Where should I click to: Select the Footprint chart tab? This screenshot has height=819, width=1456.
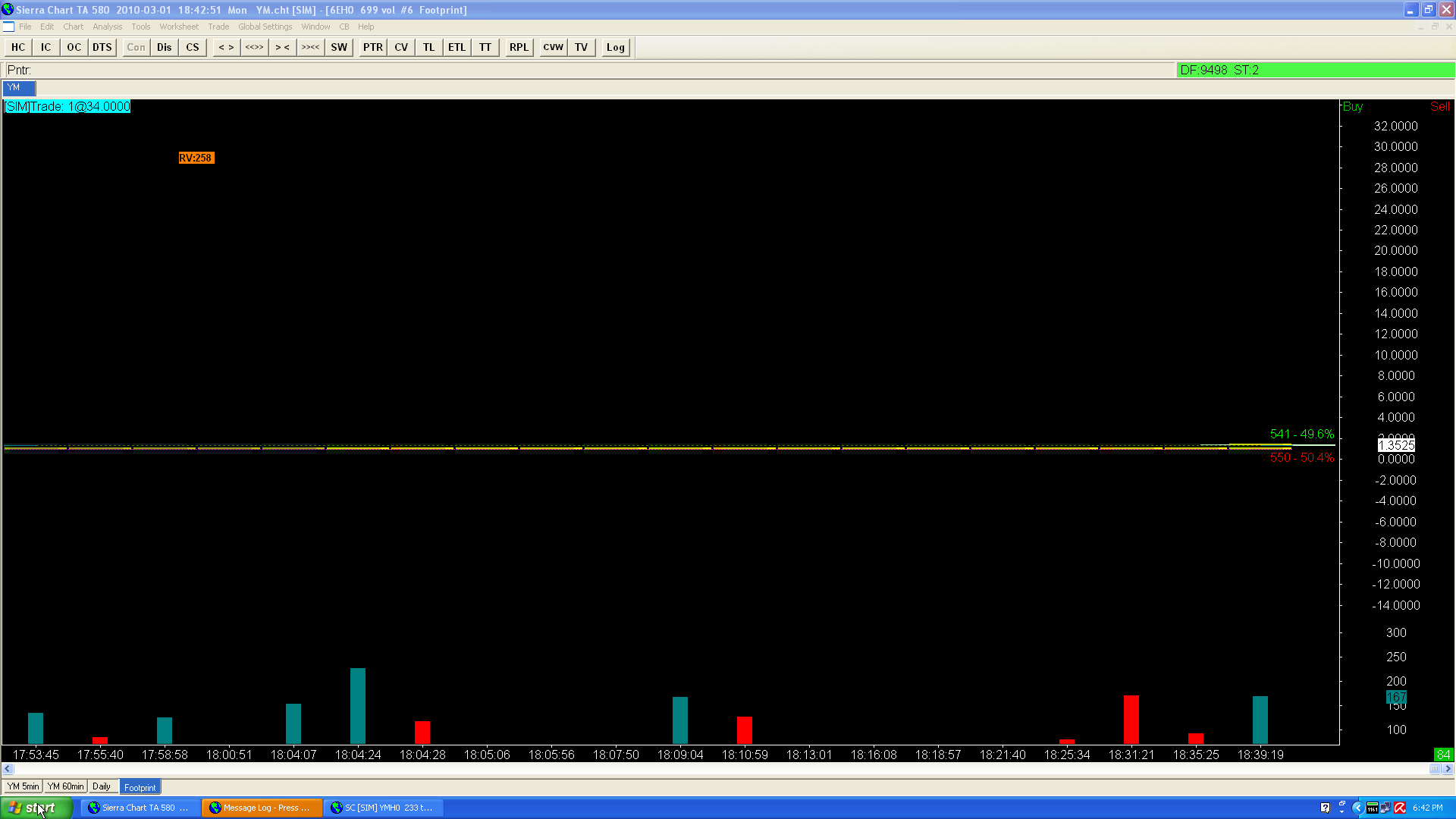pos(140,787)
